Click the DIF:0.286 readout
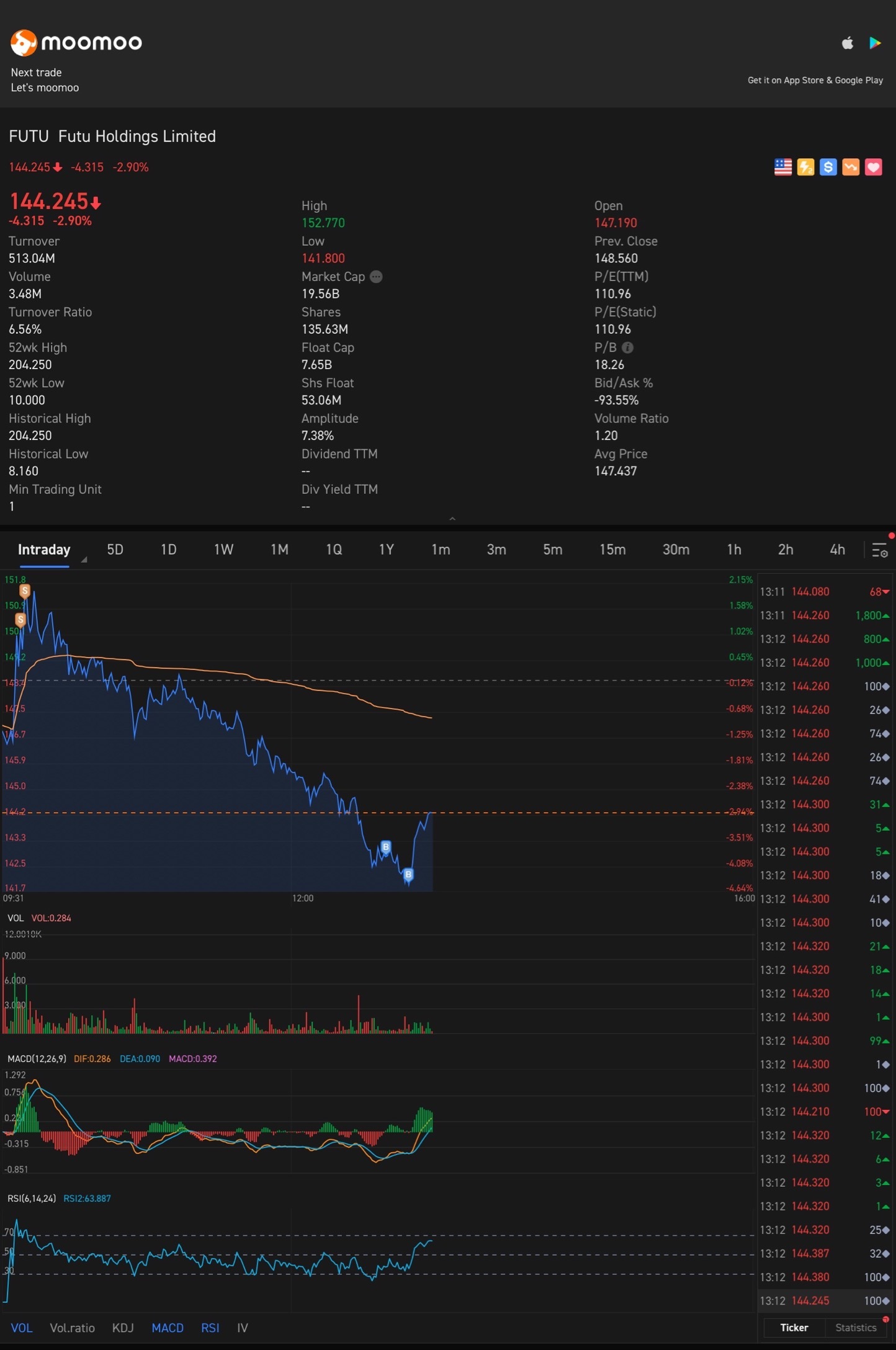This screenshot has height=1350, width=896. tap(92, 1058)
